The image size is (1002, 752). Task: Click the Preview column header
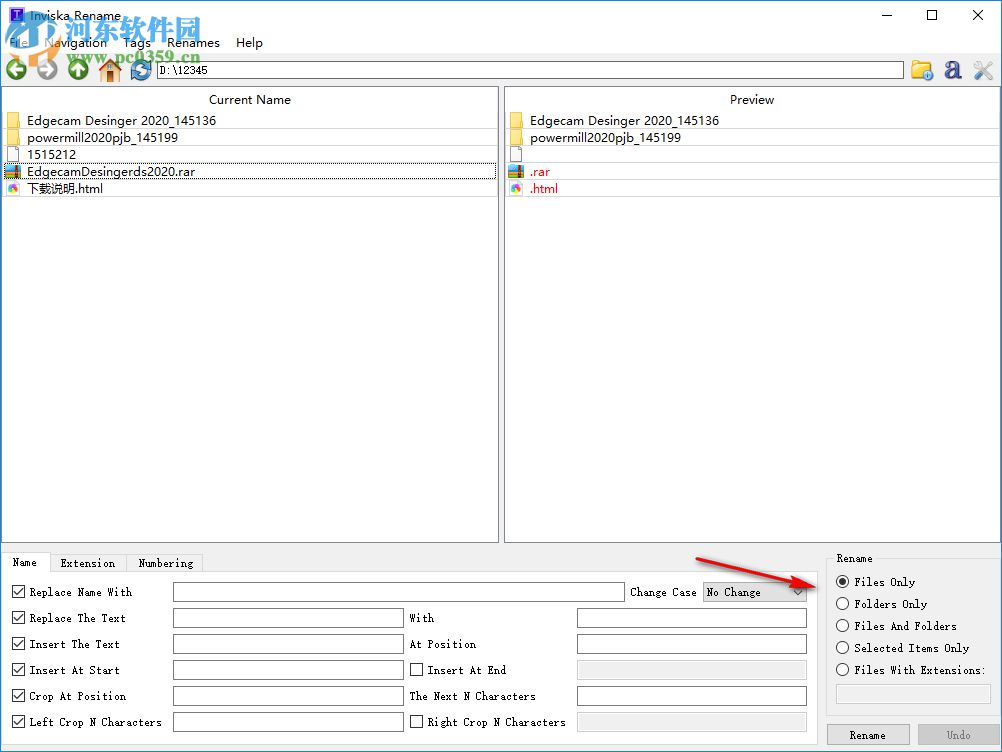tap(752, 100)
